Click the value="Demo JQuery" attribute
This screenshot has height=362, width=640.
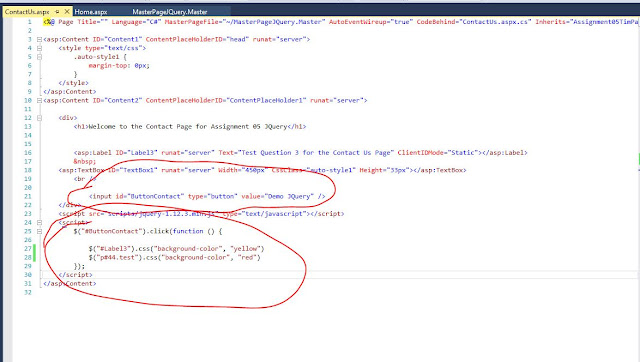point(278,196)
